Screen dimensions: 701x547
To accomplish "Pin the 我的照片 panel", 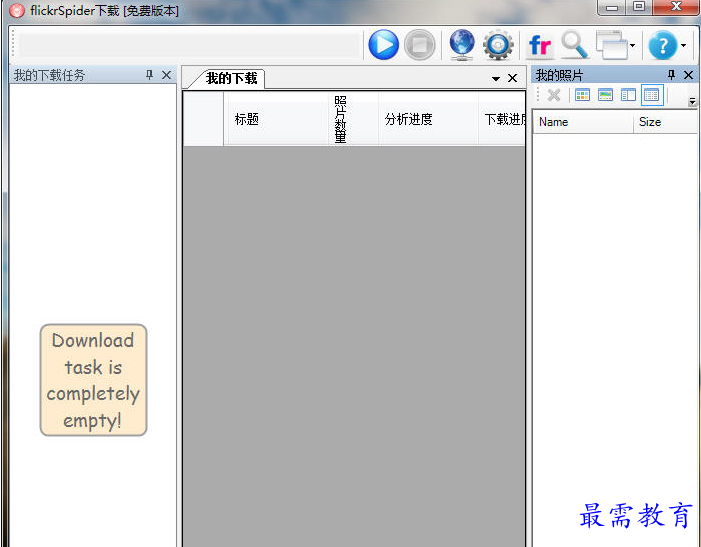I will click(671, 75).
